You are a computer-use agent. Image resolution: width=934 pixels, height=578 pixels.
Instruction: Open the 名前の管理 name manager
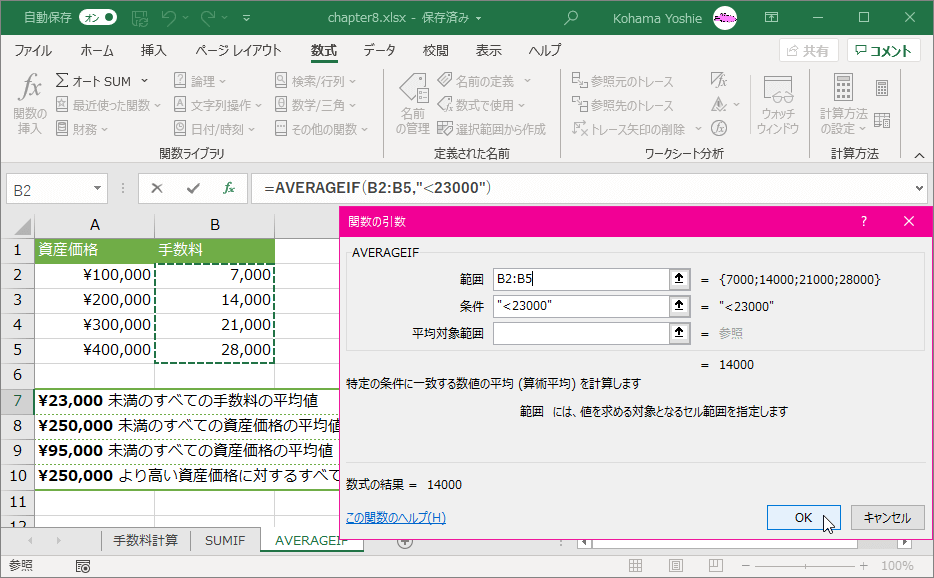(413, 104)
